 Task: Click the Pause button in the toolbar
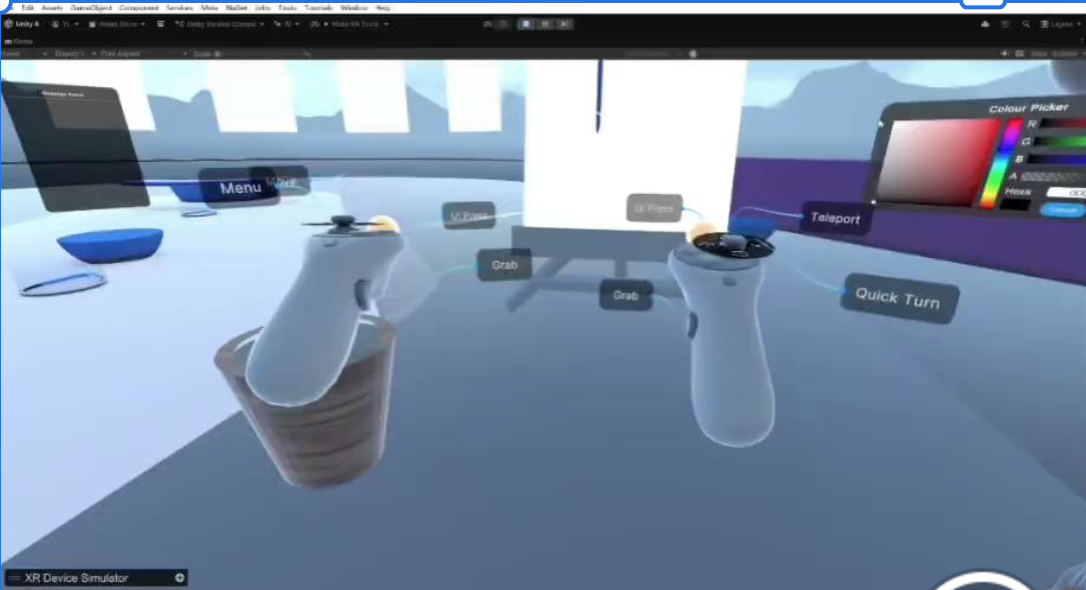[x=546, y=24]
